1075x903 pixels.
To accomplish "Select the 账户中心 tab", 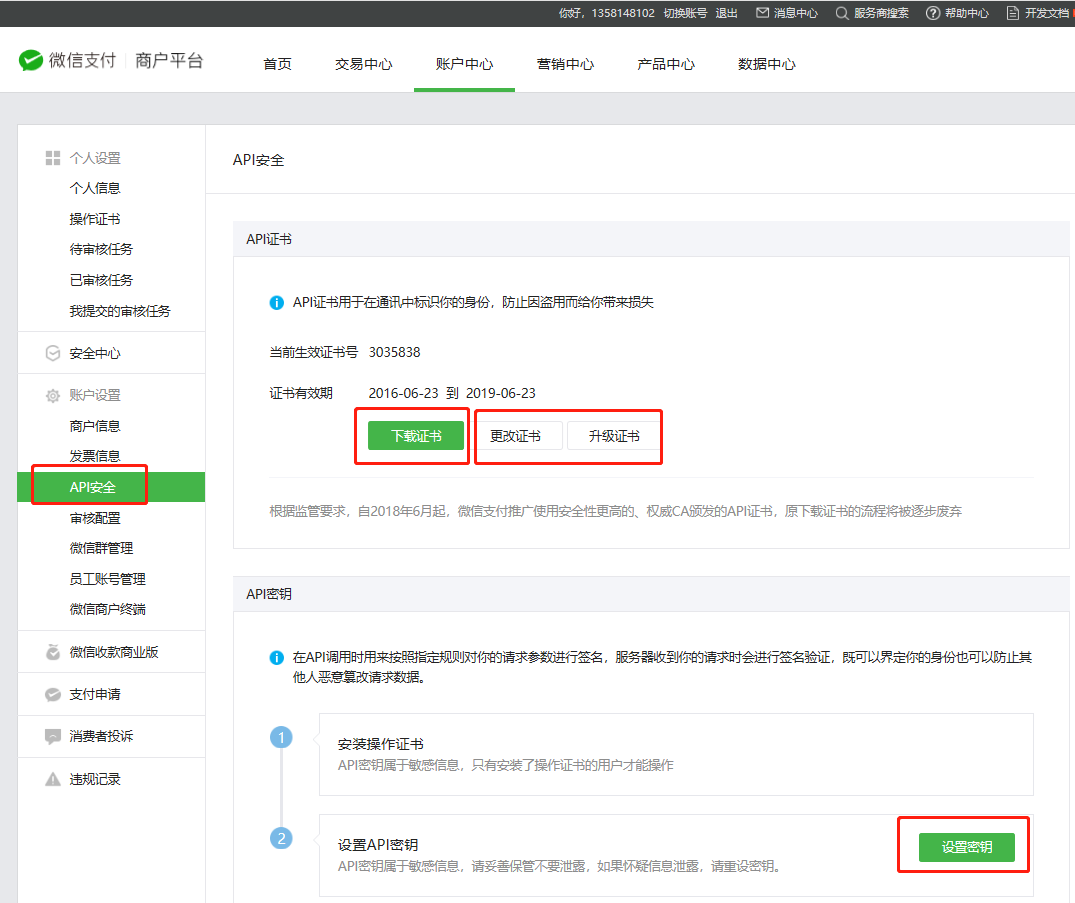I will tap(464, 64).
